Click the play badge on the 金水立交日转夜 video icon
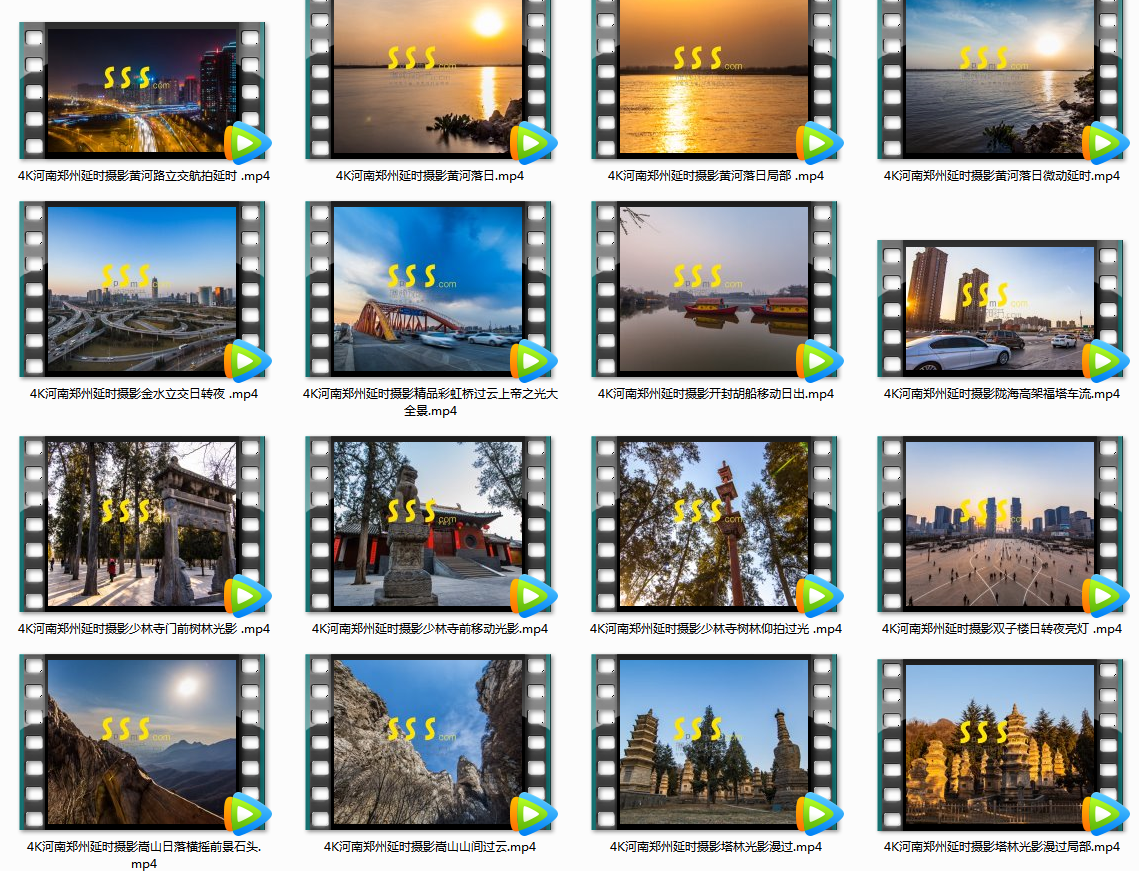Viewport: 1139px width, 871px height. coord(246,361)
